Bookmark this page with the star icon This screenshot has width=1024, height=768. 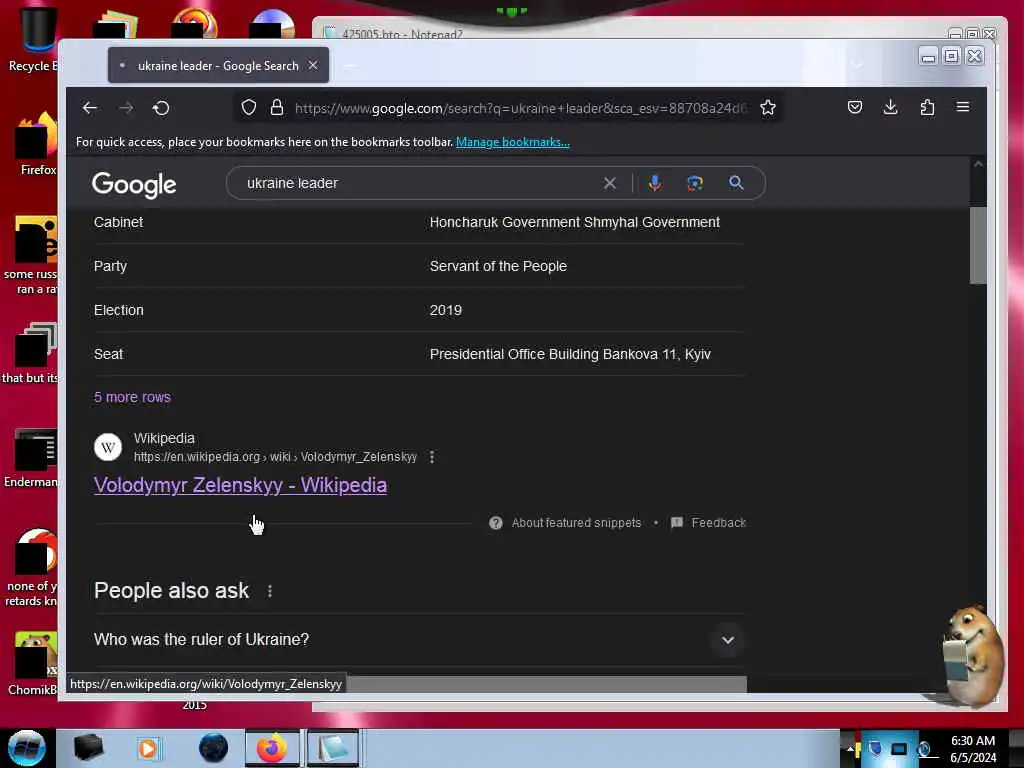(x=768, y=108)
